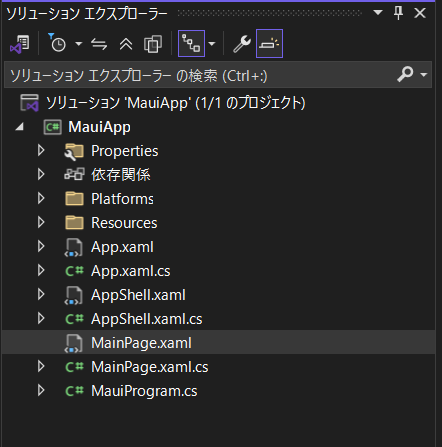This screenshot has width=442, height=447.
Task: Select the Platforms folder label
Action: pyautogui.click(x=122, y=199)
